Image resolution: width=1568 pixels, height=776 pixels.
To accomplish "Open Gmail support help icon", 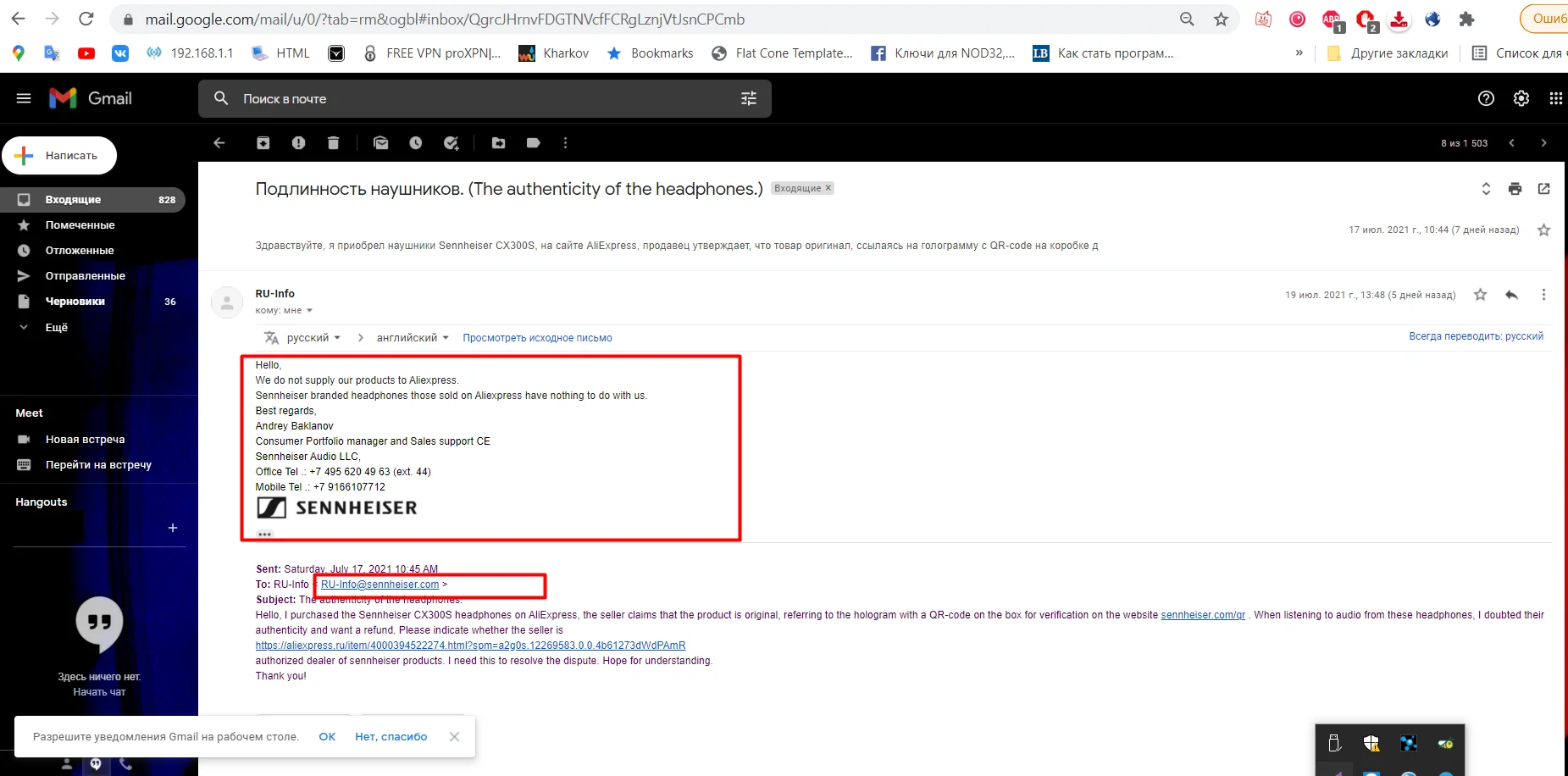I will [x=1486, y=98].
